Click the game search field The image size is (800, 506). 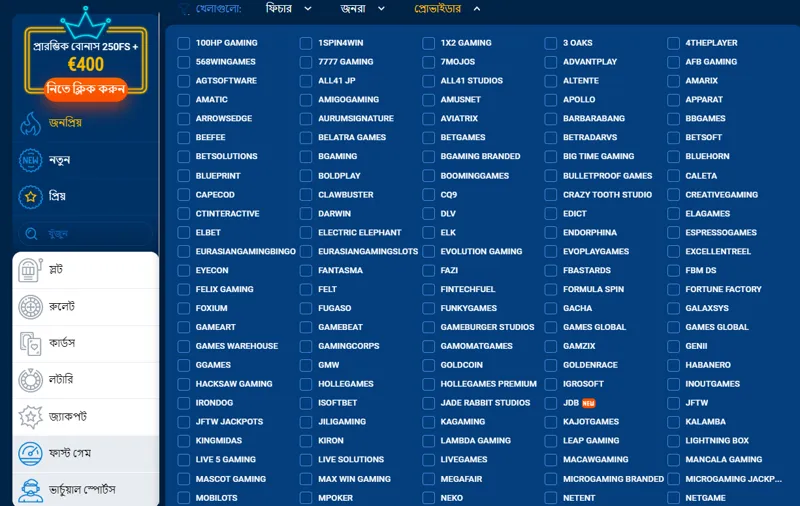pyautogui.click(x=85, y=233)
